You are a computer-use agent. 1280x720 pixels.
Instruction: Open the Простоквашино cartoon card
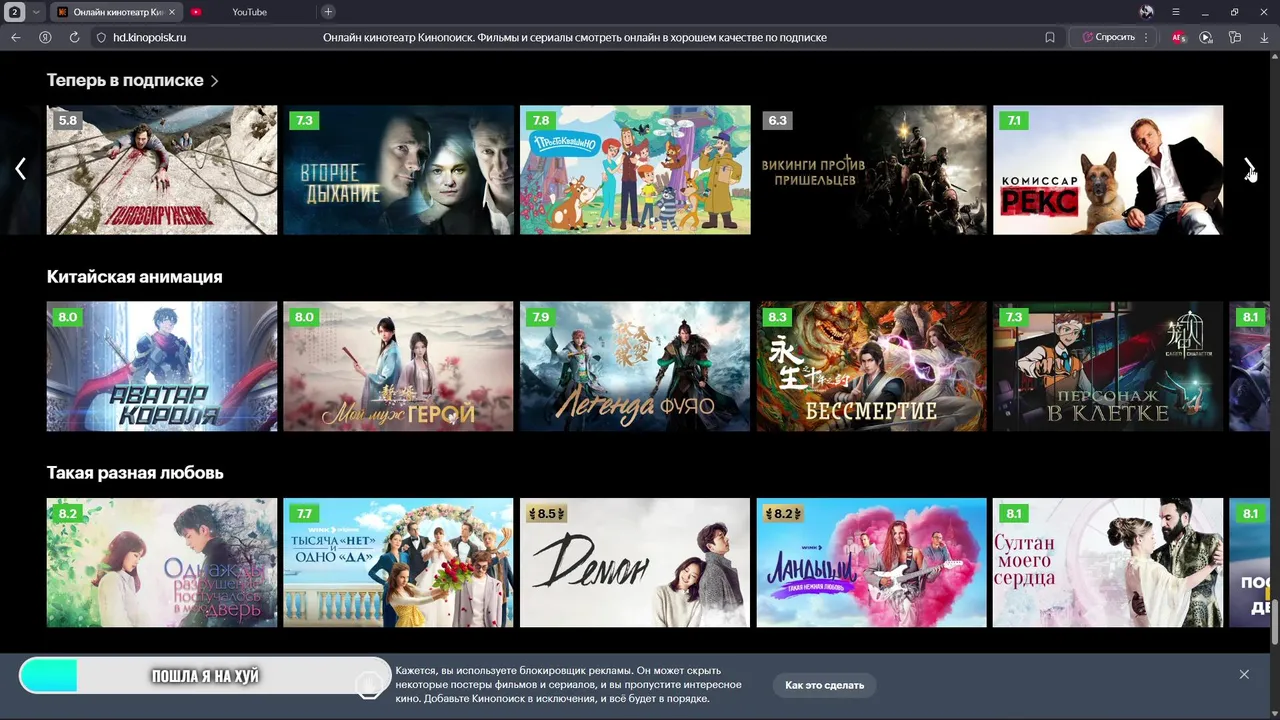tap(635, 170)
